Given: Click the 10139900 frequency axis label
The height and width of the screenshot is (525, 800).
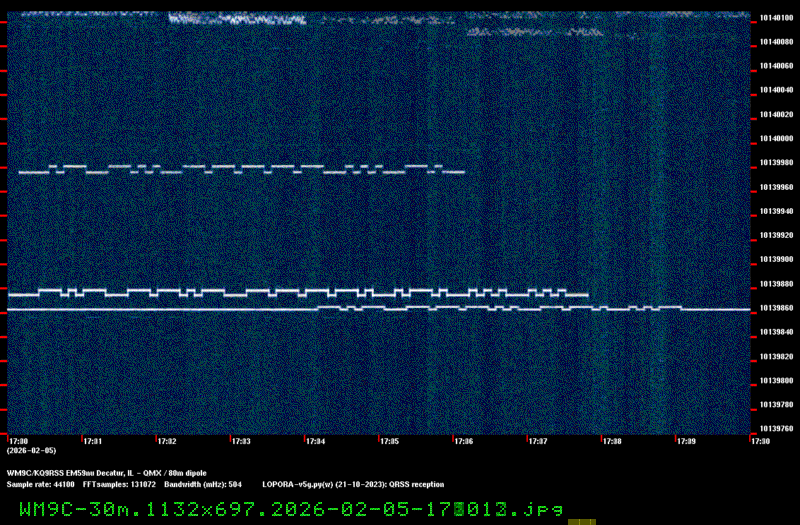Looking at the screenshot, I should pos(776,260).
